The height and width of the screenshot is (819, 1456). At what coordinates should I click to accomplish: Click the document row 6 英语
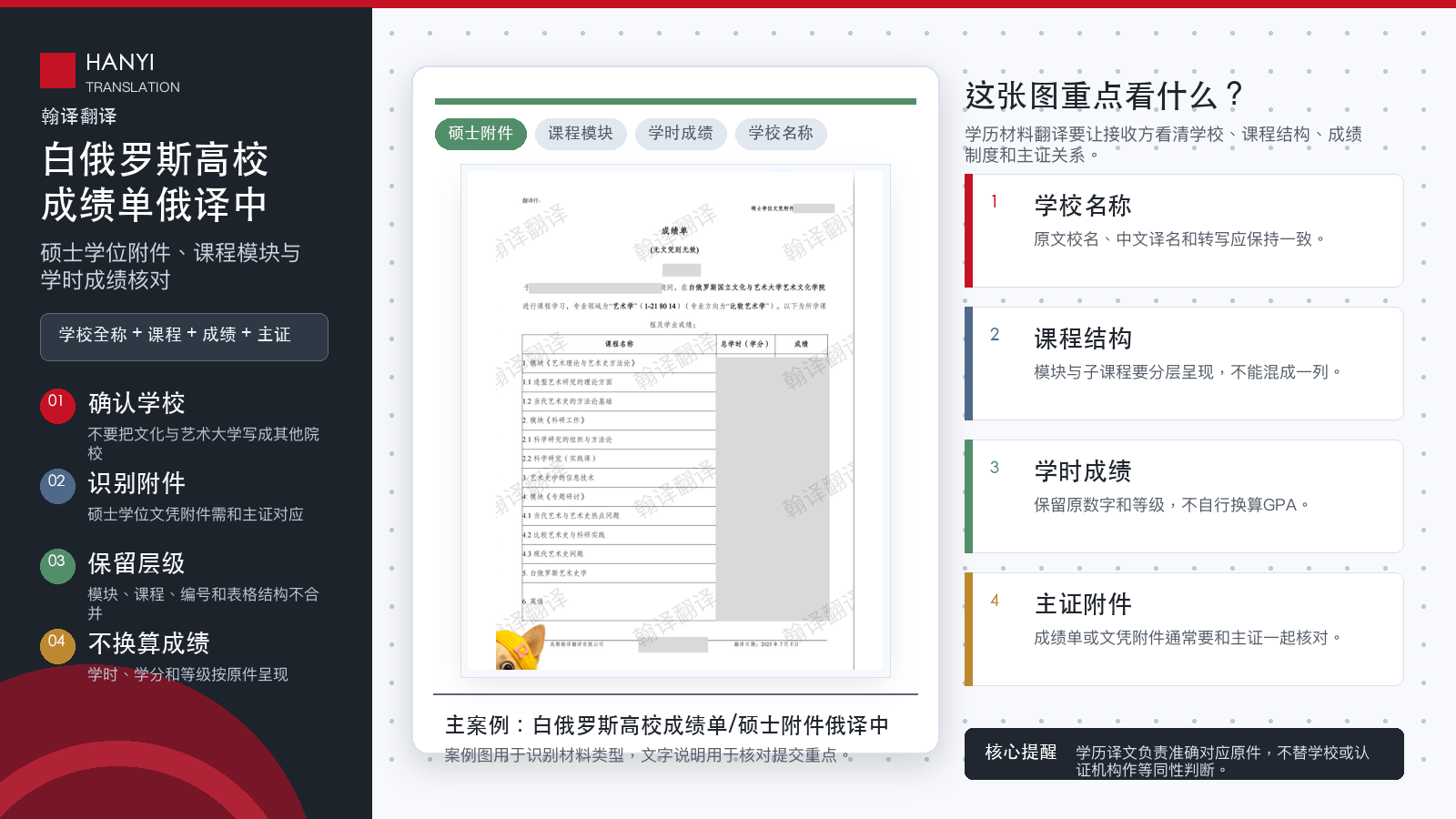(533, 602)
